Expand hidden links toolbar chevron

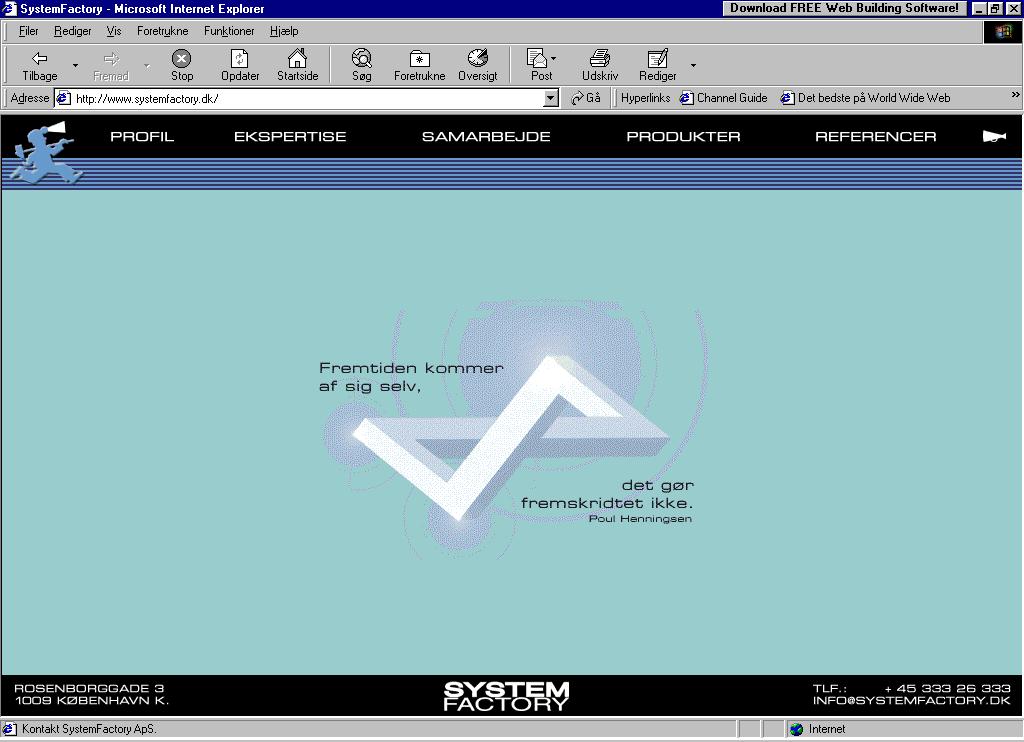pyautogui.click(x=1015, y=96)
